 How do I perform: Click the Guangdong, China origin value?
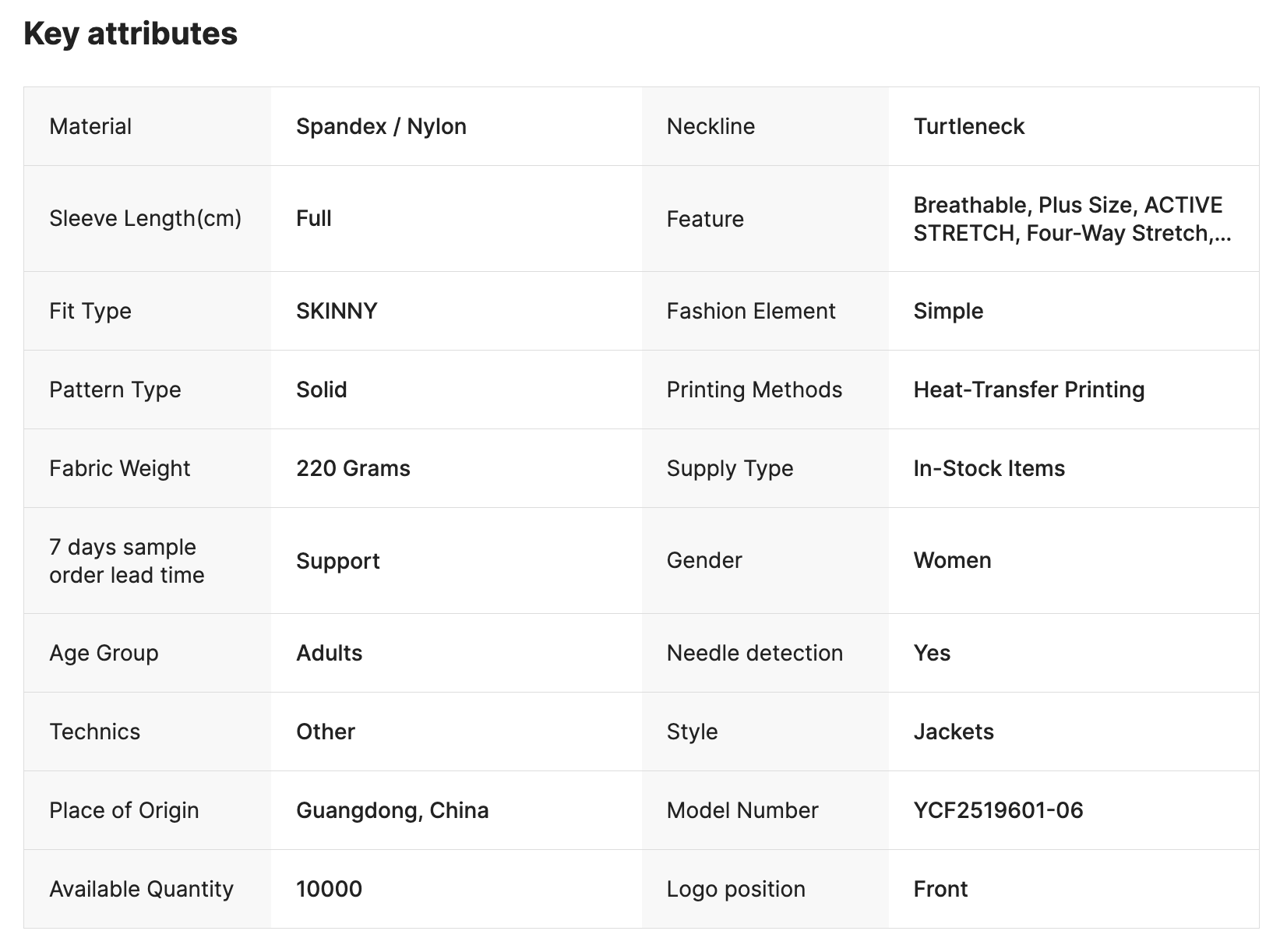click(392, 810)
